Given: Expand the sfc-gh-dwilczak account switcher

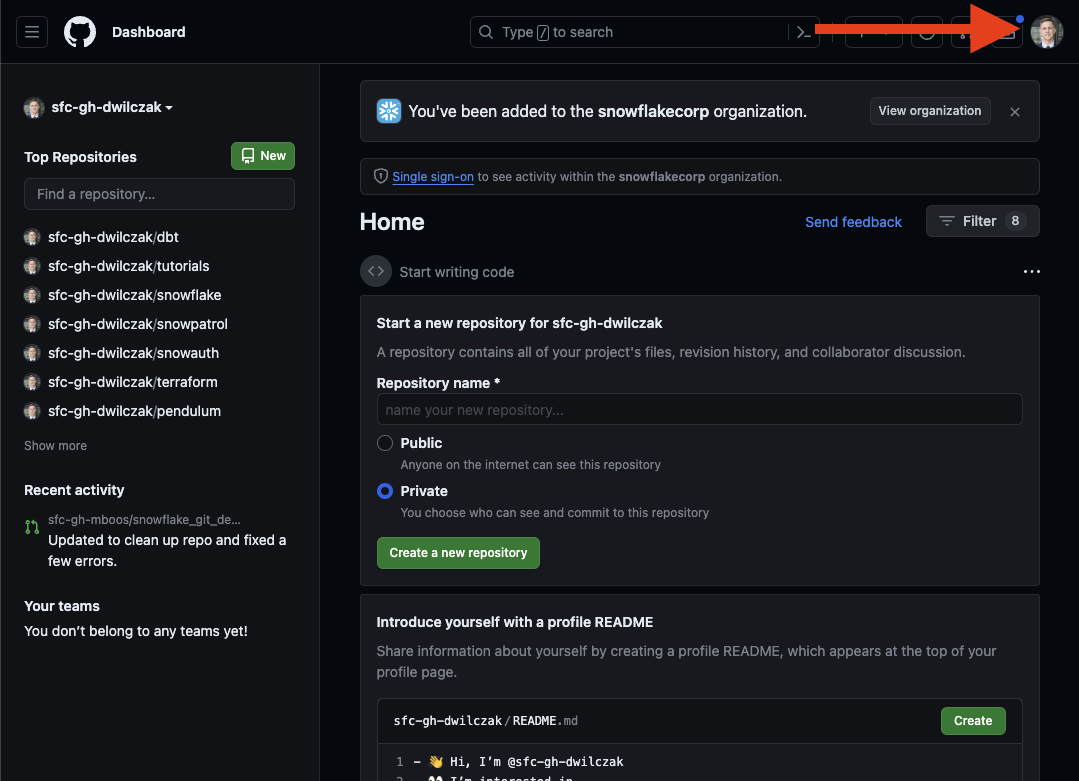Looking at the screenshot, I should [99, 108].
